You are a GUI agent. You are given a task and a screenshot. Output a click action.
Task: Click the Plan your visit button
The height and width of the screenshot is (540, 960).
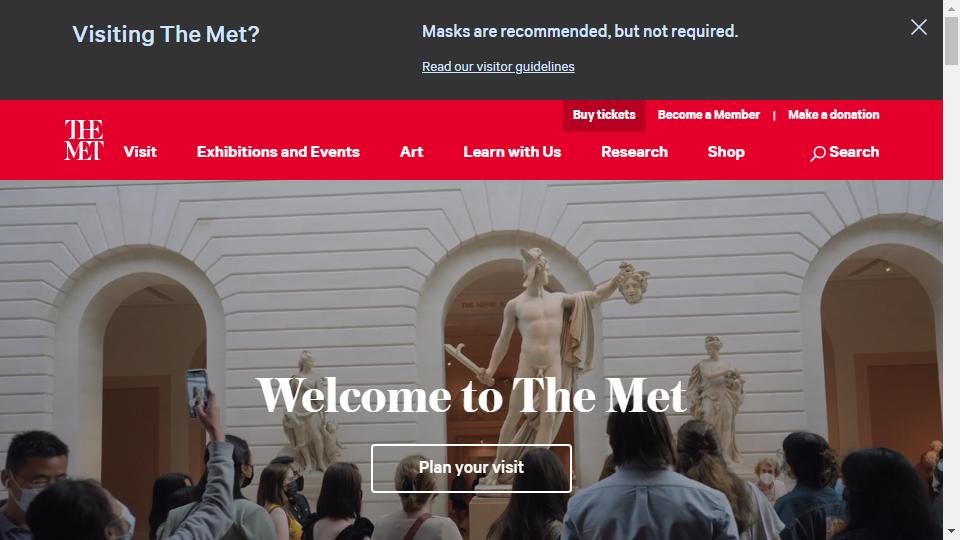coord(471,468)
